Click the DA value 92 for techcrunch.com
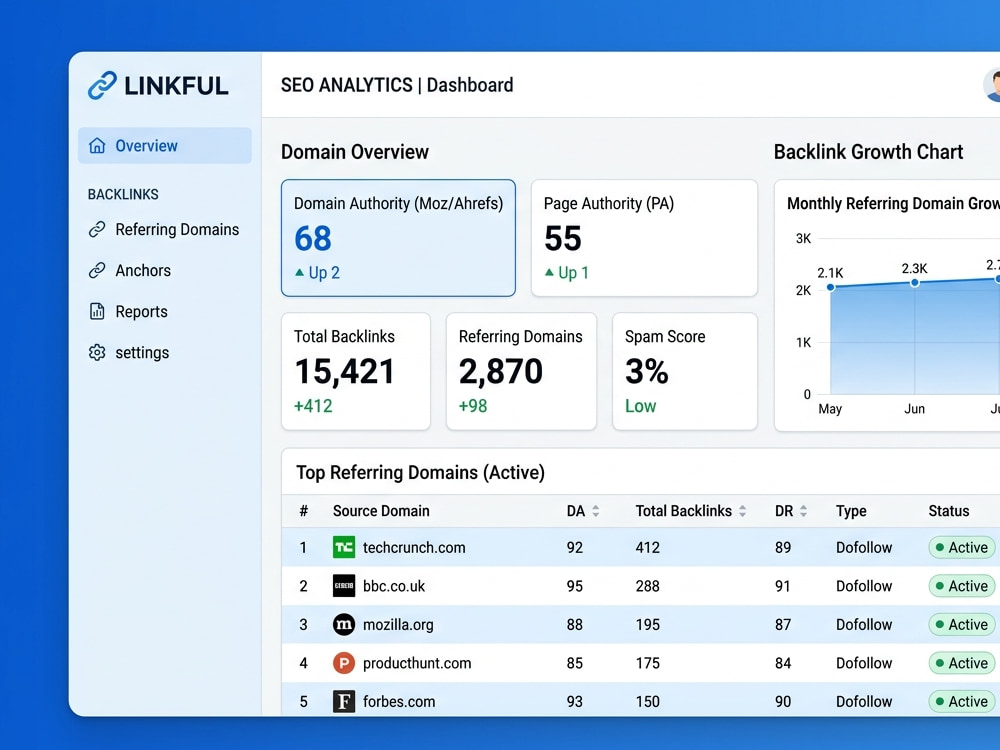The width and height of the screenshot is (1000, 750). coord(575,547)
